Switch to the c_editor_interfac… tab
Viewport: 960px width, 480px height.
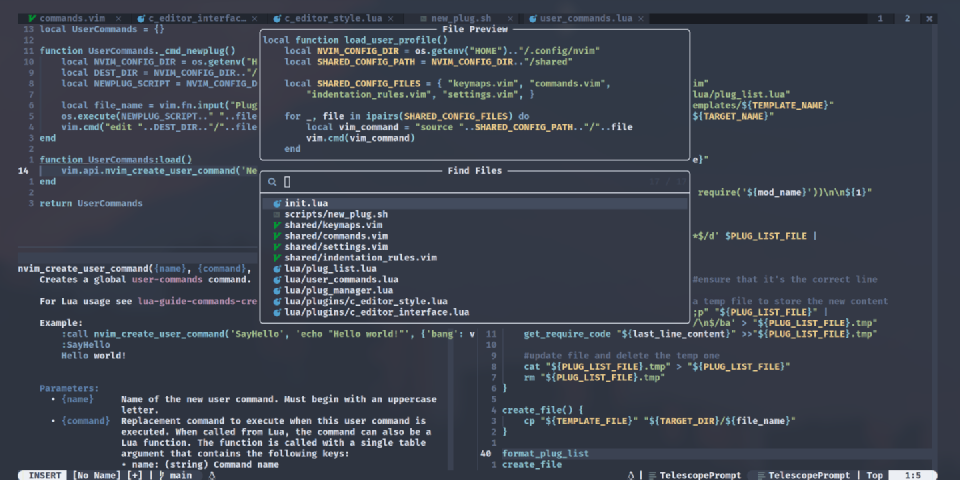click(197, 18)
